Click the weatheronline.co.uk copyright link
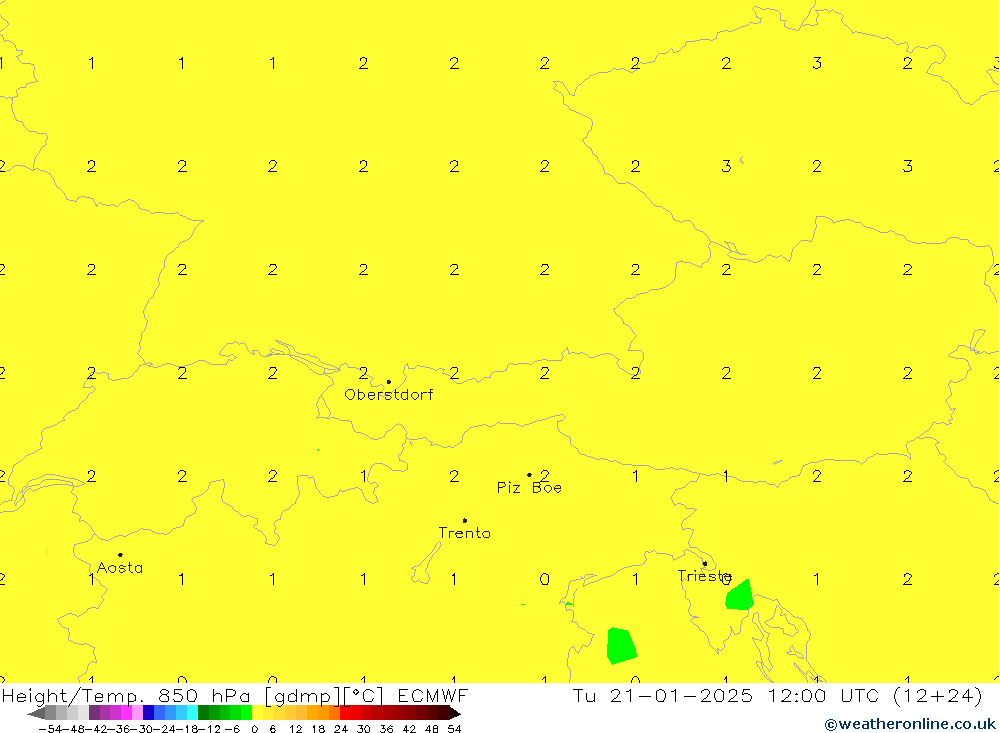The image size is (1000, 733). coord(910,724)
